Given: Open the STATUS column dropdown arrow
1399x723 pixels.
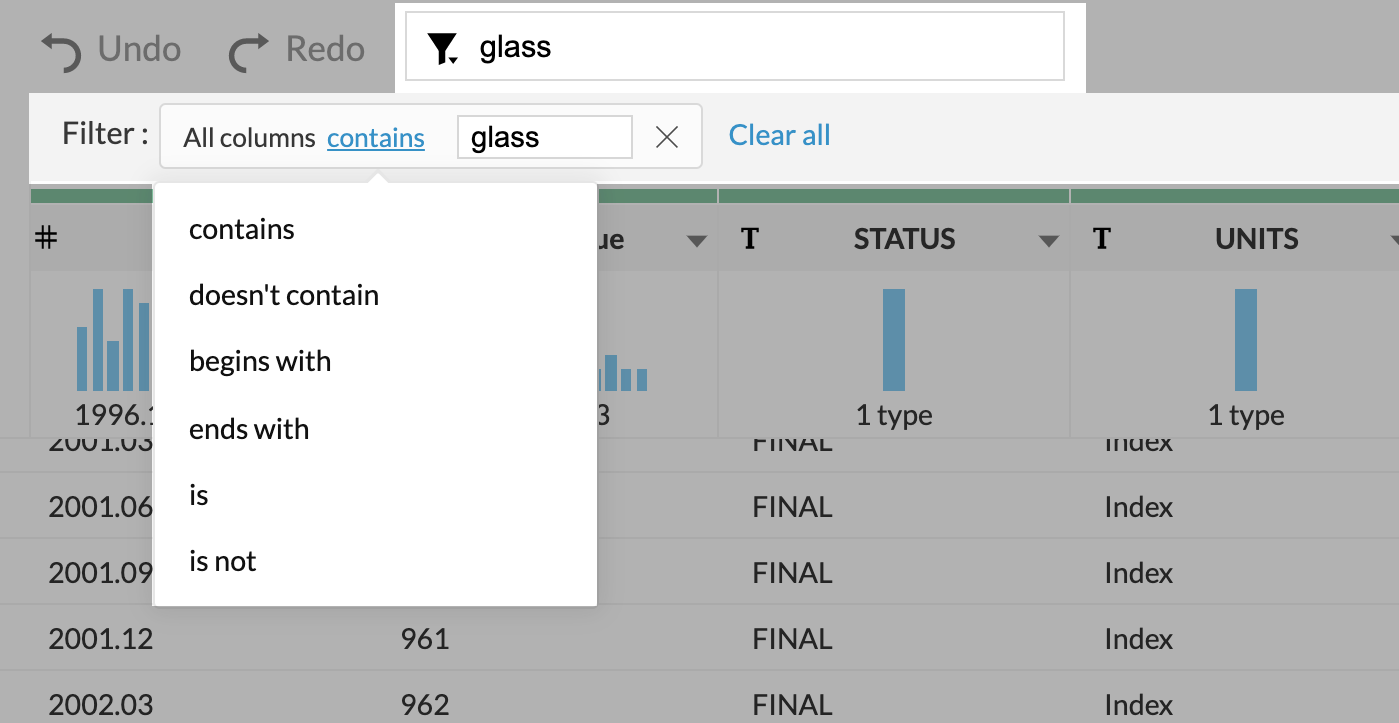Looking at the screenshot, I should point(1048,241).
